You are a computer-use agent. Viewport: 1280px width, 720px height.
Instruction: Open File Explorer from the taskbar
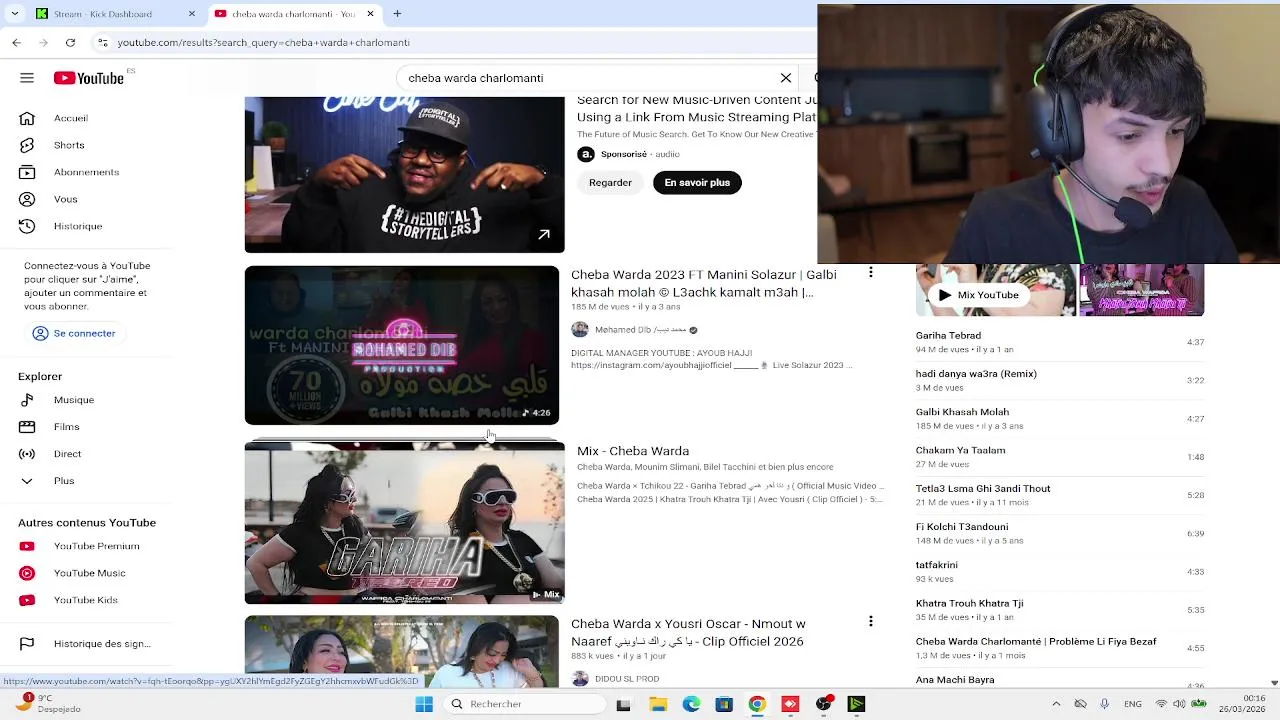point(658,704)
